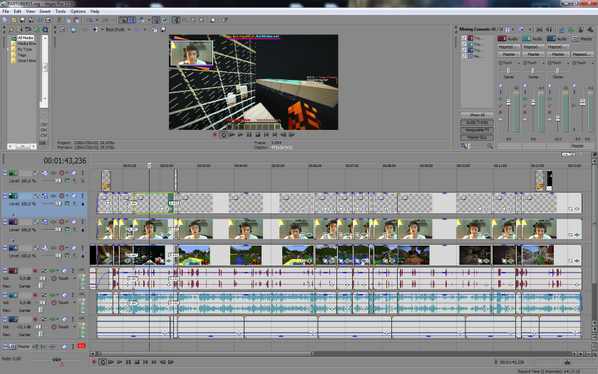
Task: Open the View menu
Action: 30,11
